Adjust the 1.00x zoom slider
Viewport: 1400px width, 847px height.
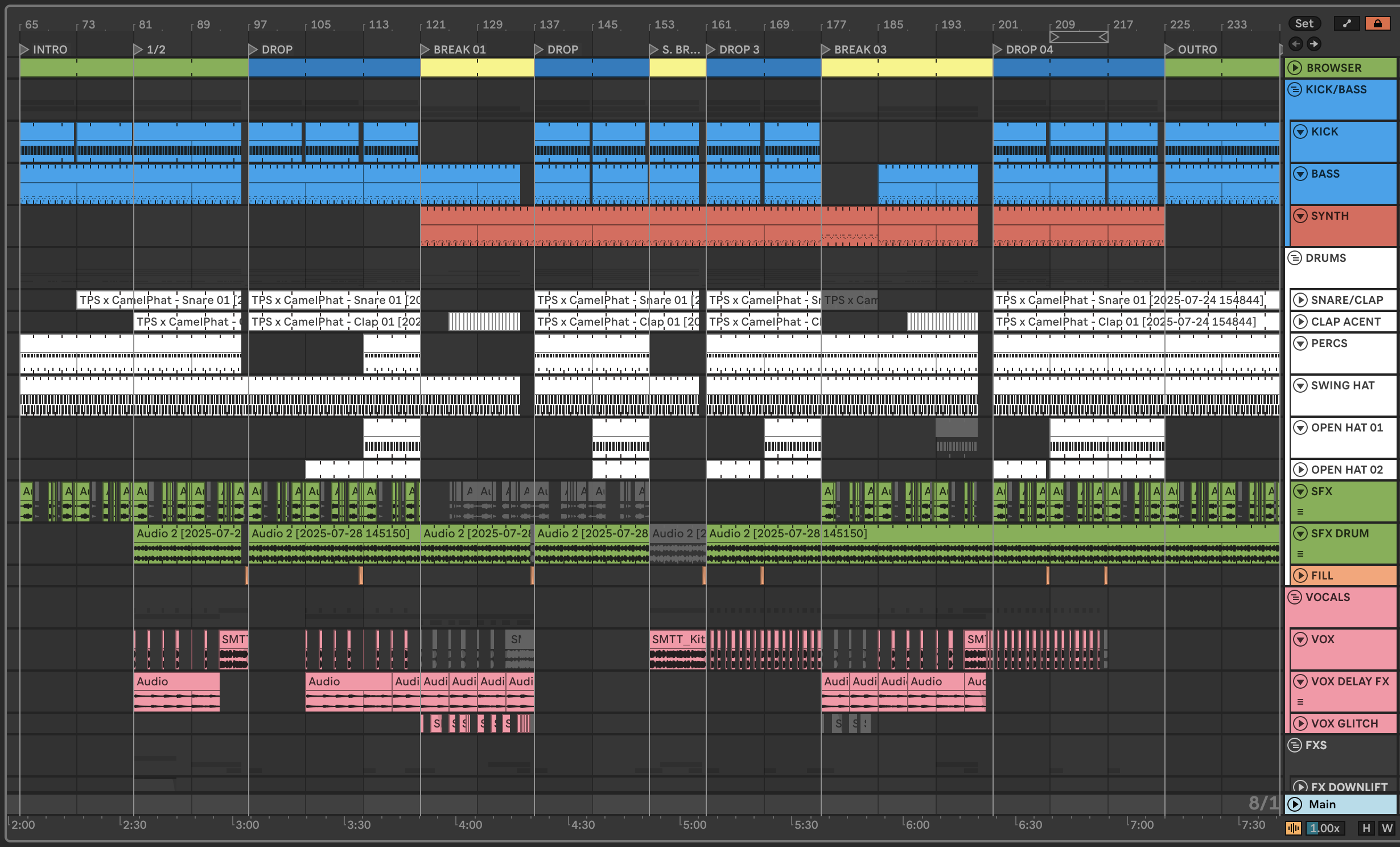coord(1325,828)
